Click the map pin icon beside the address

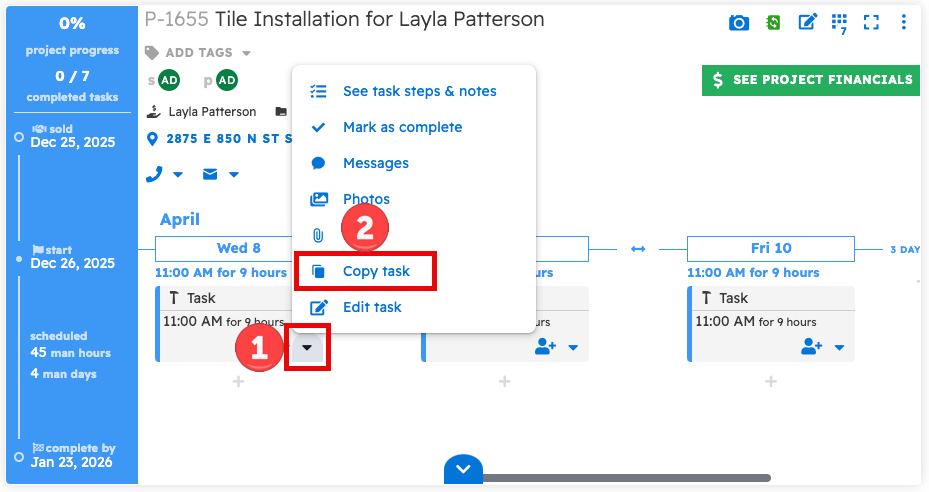click(153, 139)
